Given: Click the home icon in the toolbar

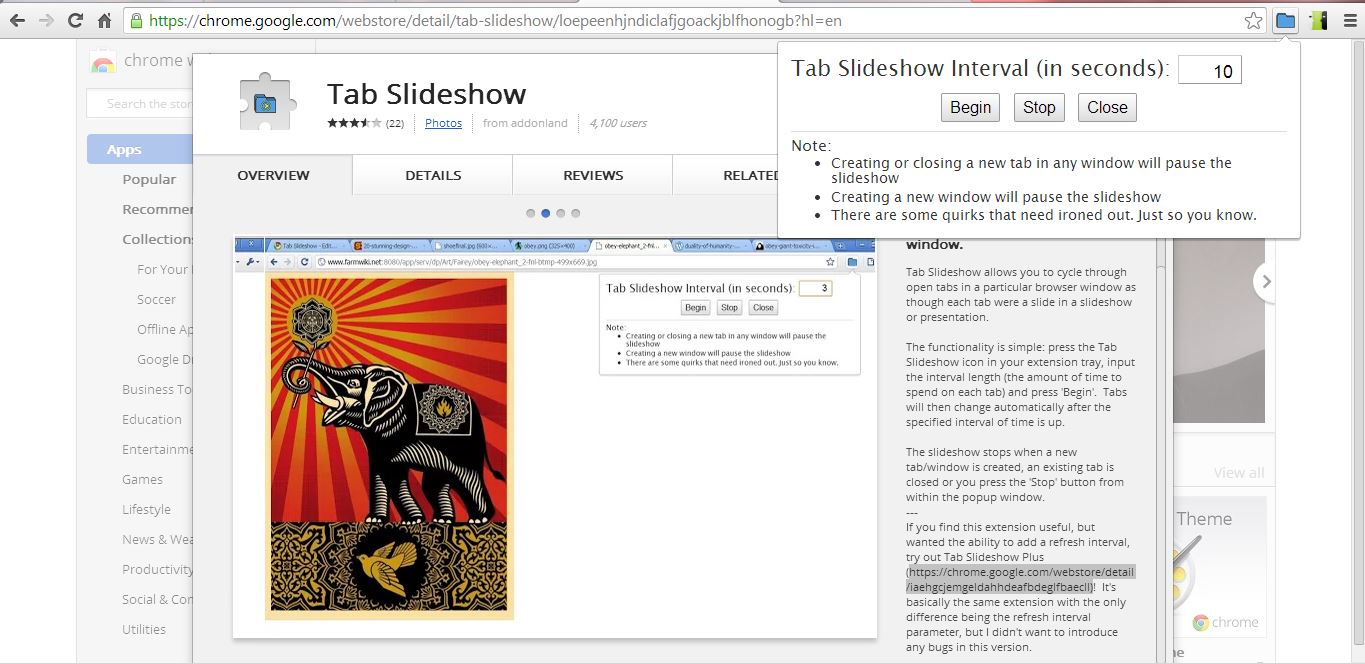Looking at the screenshot, I should pos(104,19).
